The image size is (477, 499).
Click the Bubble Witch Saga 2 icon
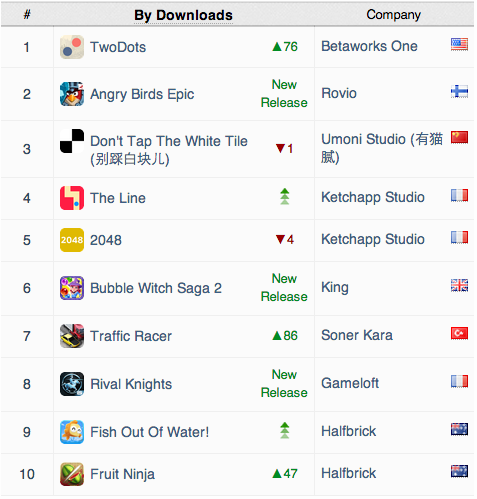(72, 288)
